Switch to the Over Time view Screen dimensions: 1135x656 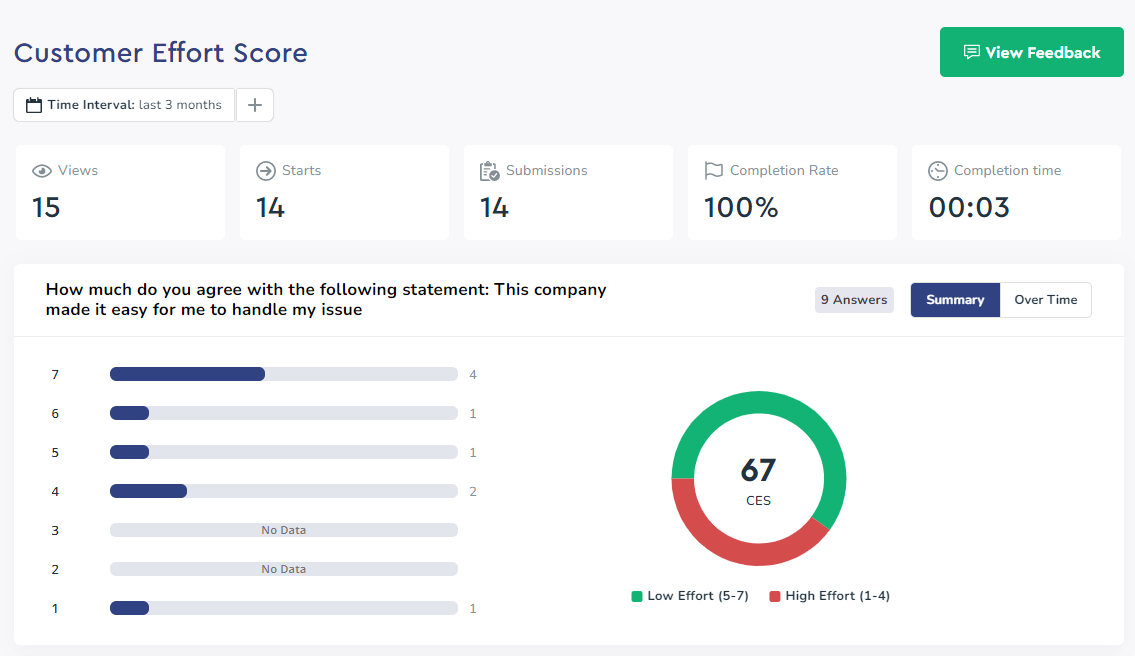pyautogui.click(x=1045, y=300)
